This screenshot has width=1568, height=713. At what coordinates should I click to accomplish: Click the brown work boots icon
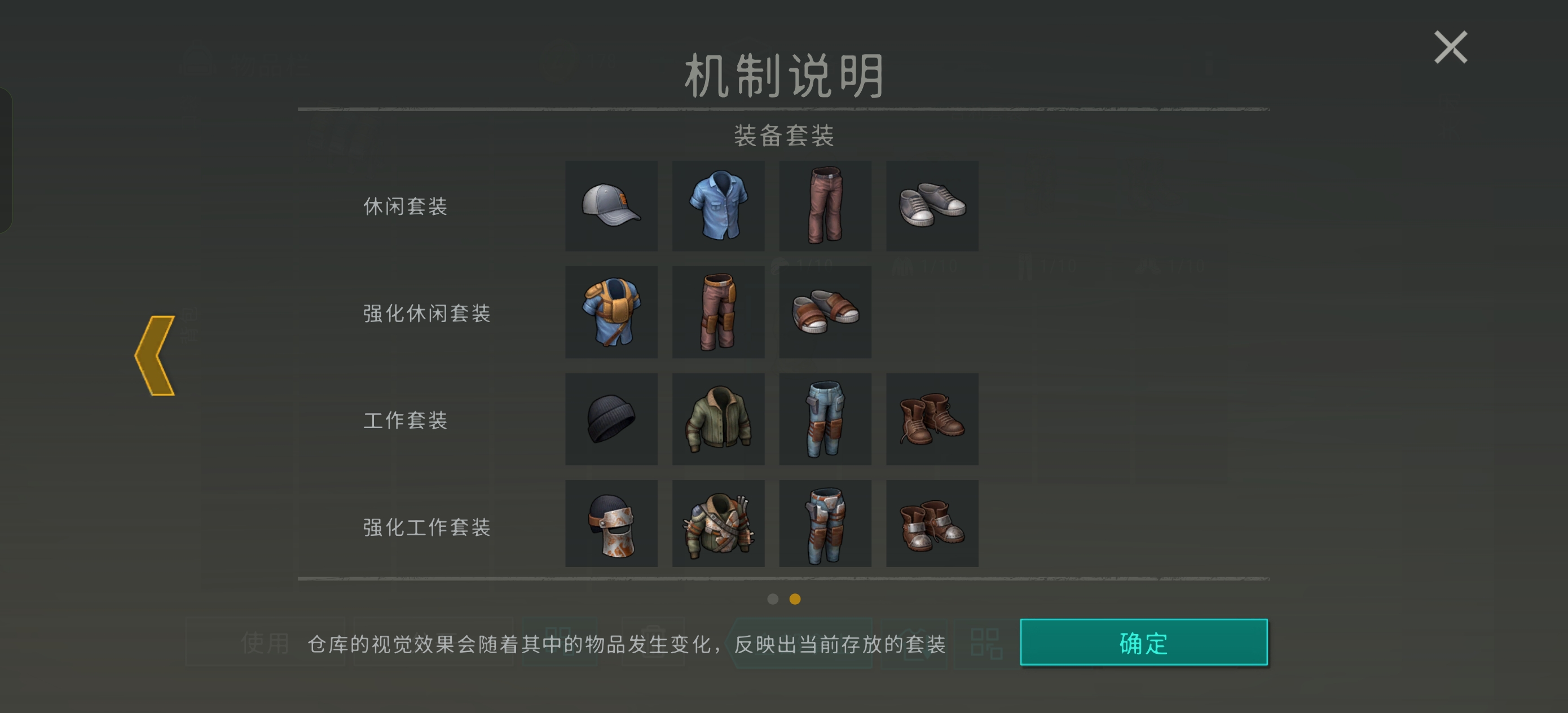pyautogui.click(x=932, y=419)
